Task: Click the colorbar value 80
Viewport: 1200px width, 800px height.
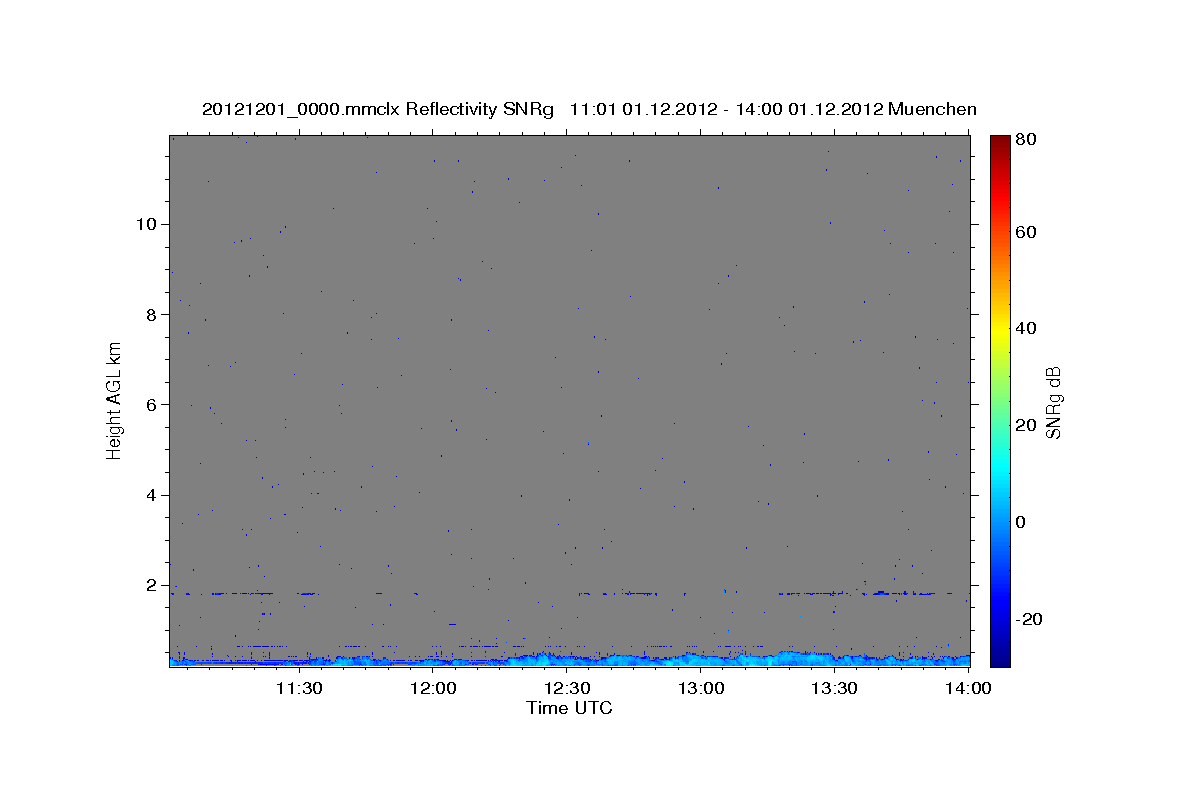Action: pyautogui.click(x=1027, y=140)
